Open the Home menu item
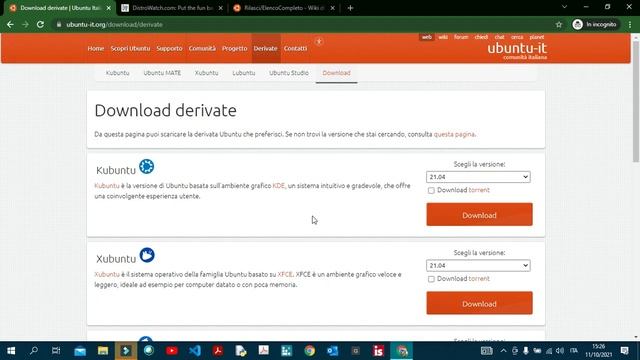The width and height of the screenshot is (640, 360). tap(96, 48)
